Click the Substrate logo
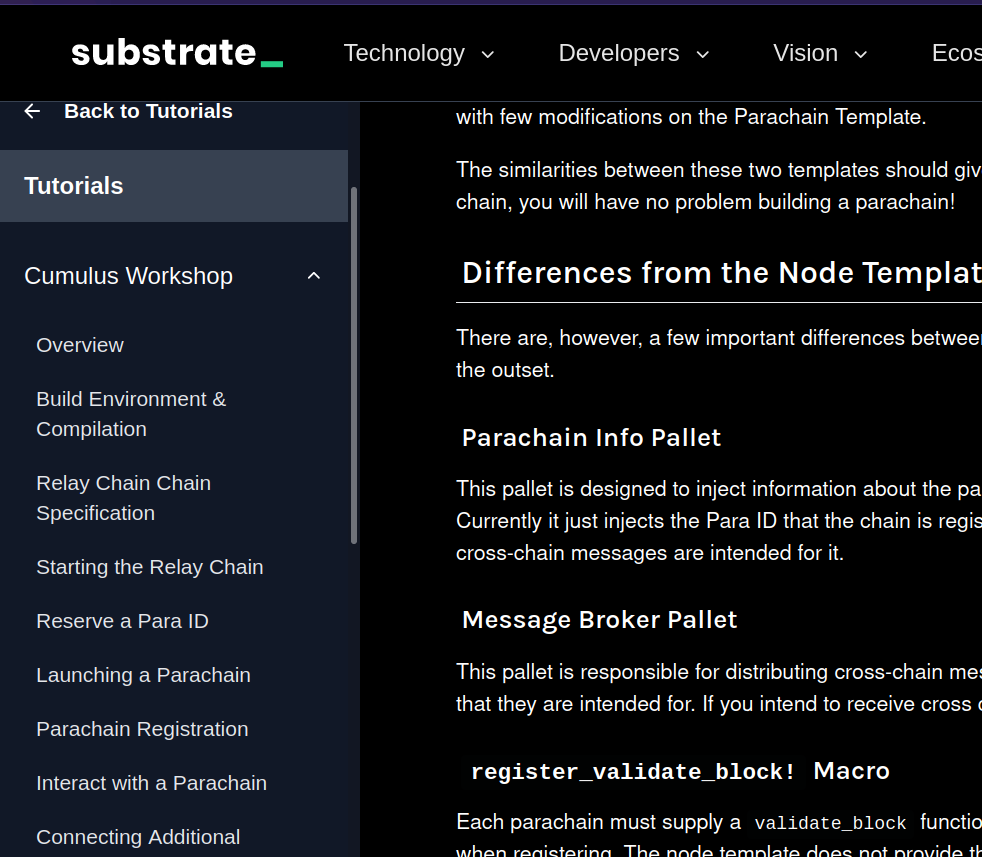The image size is (982, 857). (x=176, y=52)
